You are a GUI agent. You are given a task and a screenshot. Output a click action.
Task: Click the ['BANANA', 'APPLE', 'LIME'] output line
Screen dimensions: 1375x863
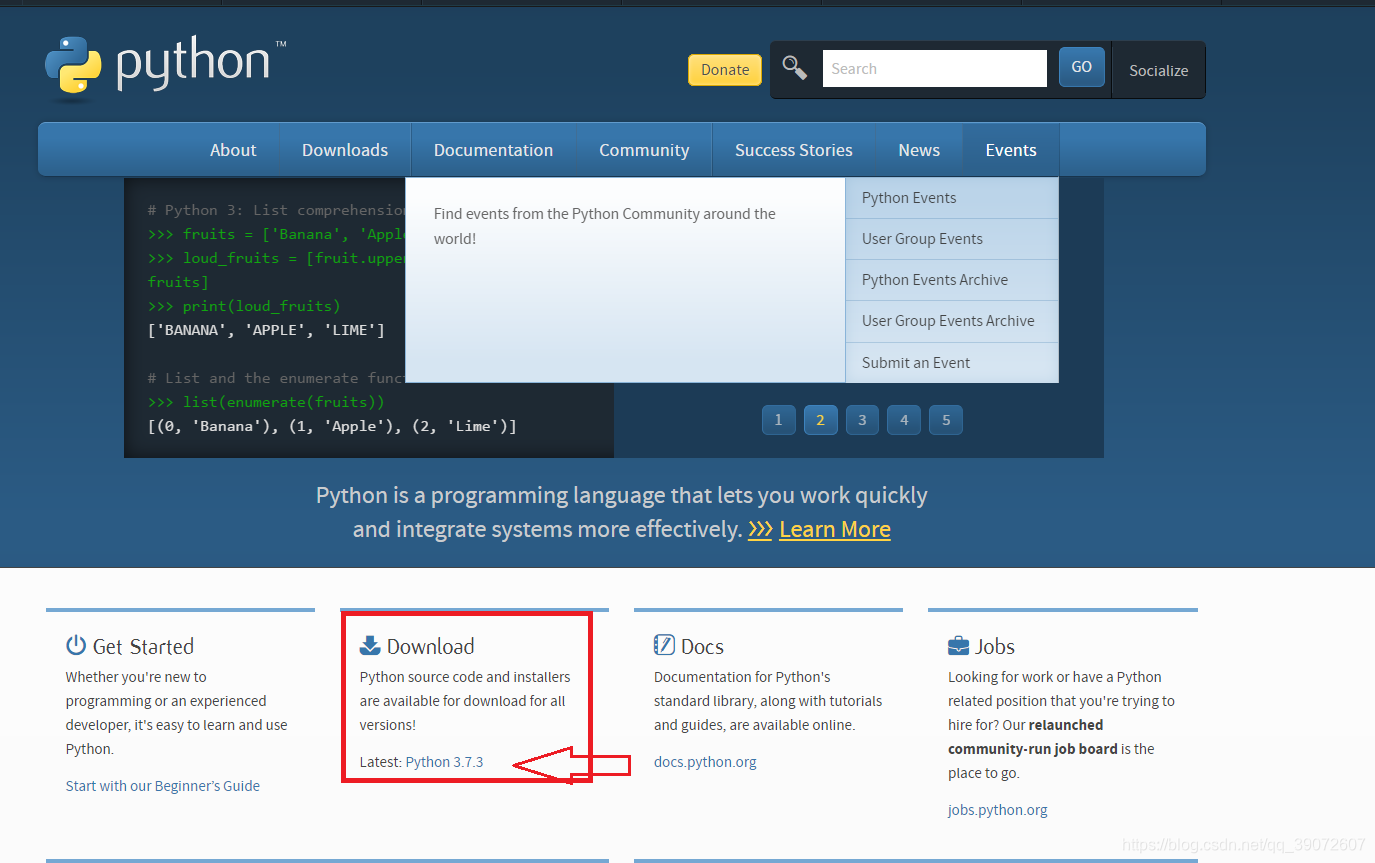click(266, 330)
